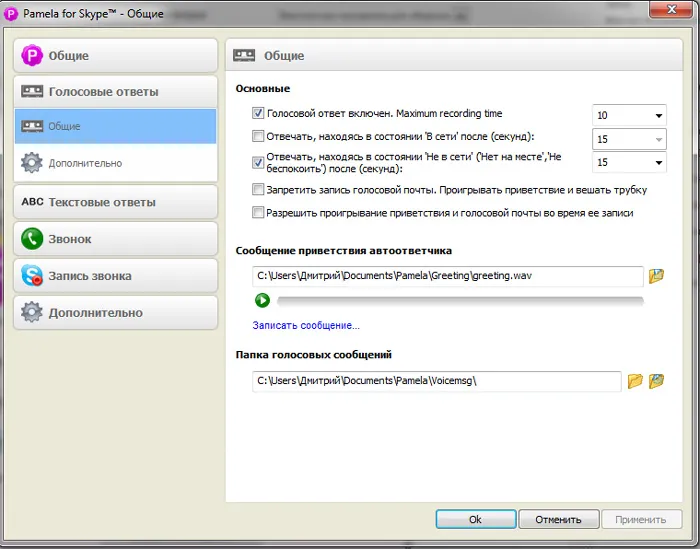Toggle answering in 'Не в сети' state checkbox
Viewport: 700px width, 549px height.
258,162
